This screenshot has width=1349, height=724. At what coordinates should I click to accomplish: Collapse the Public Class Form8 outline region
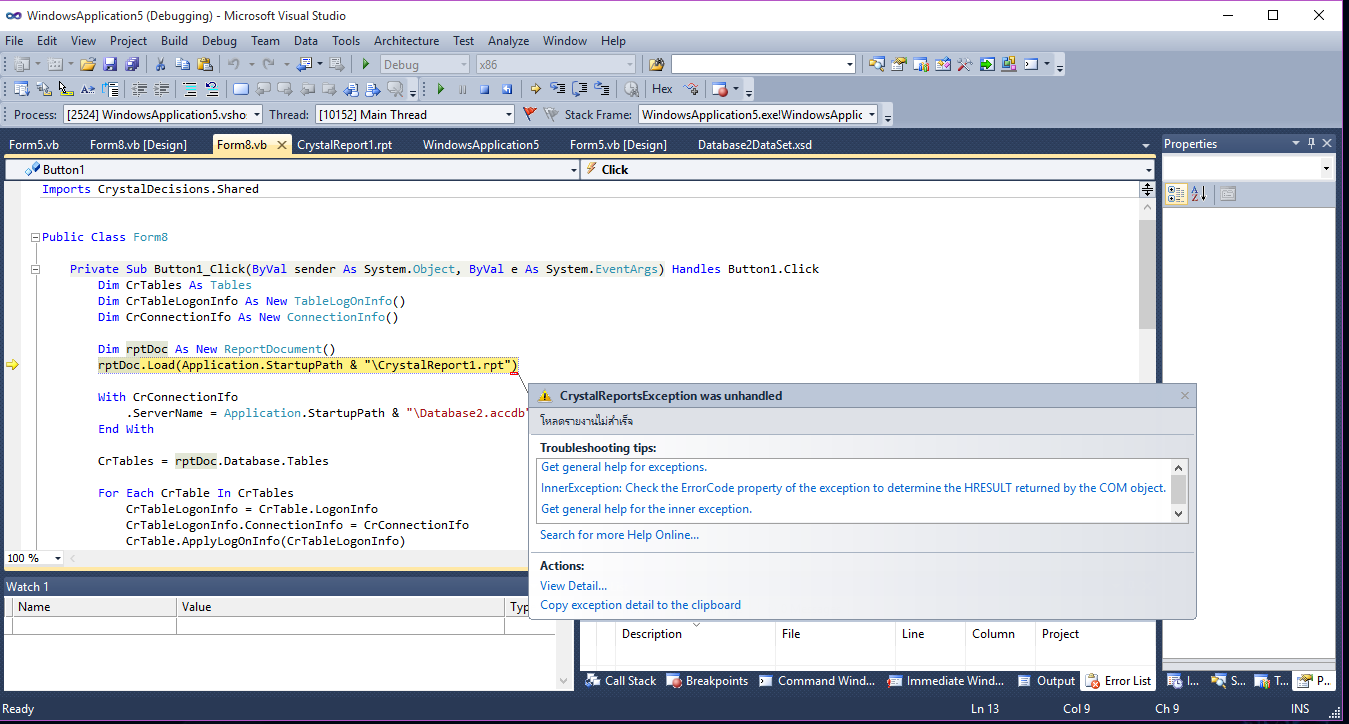(35, 238)
